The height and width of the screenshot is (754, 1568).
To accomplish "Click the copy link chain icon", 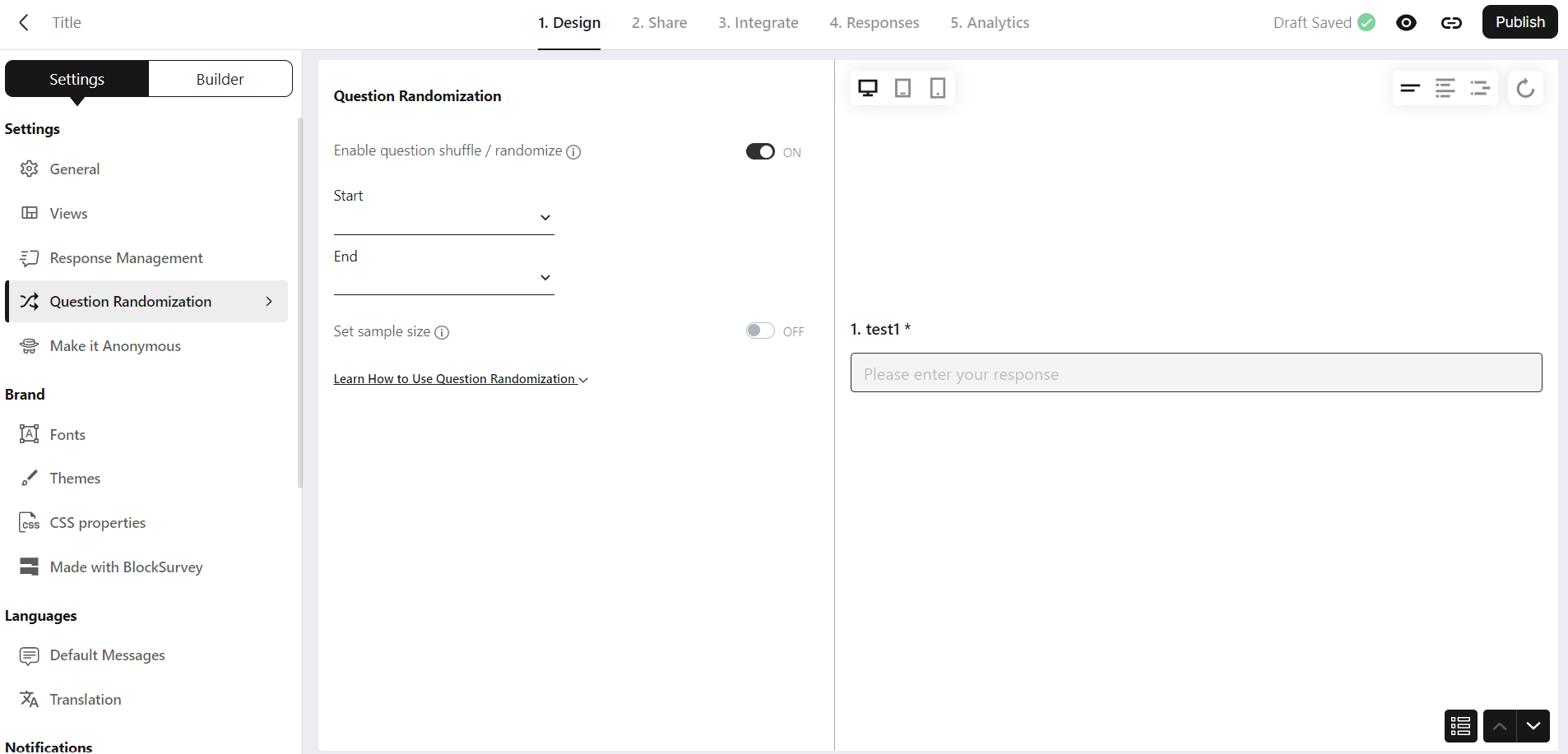I will pos(1451,22).
